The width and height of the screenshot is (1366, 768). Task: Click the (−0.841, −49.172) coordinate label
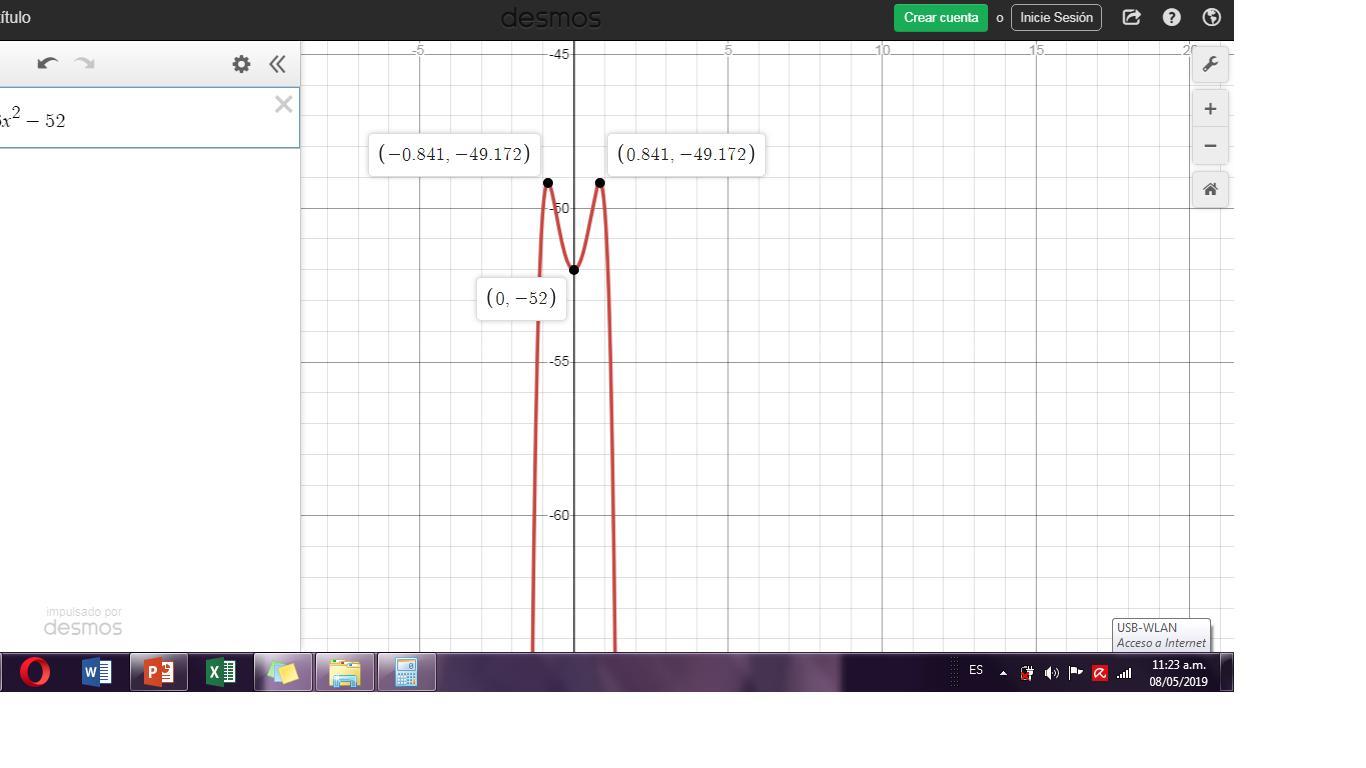tap(454, 154)
